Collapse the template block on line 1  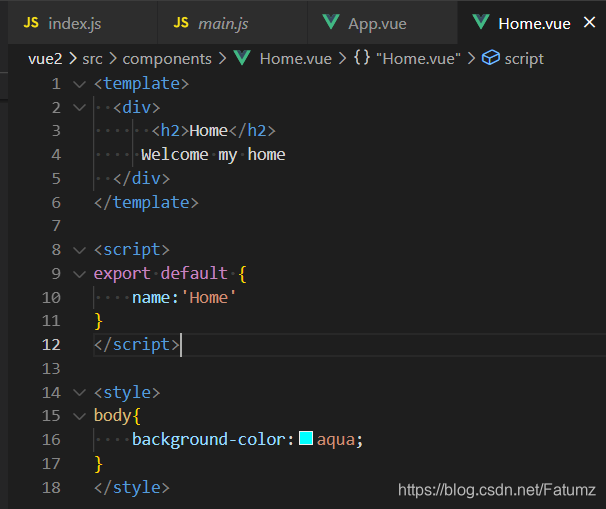point(80,84)
